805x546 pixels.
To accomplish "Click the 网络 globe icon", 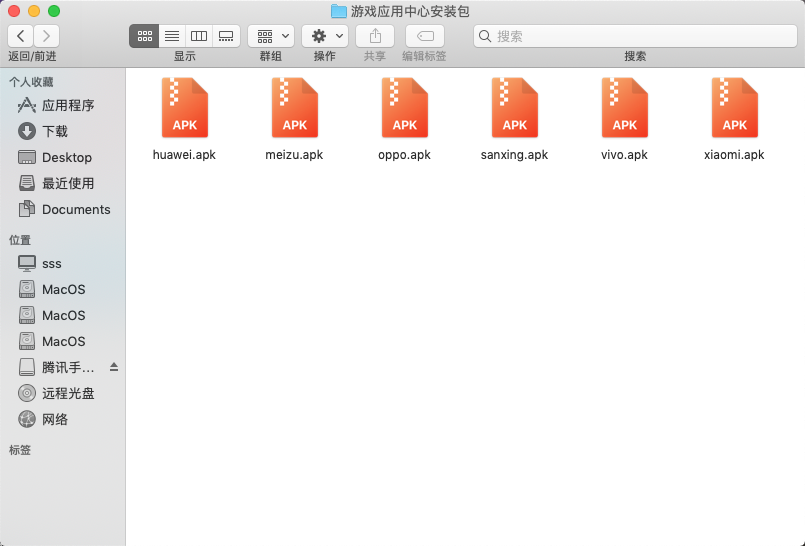I will point(27,419).
